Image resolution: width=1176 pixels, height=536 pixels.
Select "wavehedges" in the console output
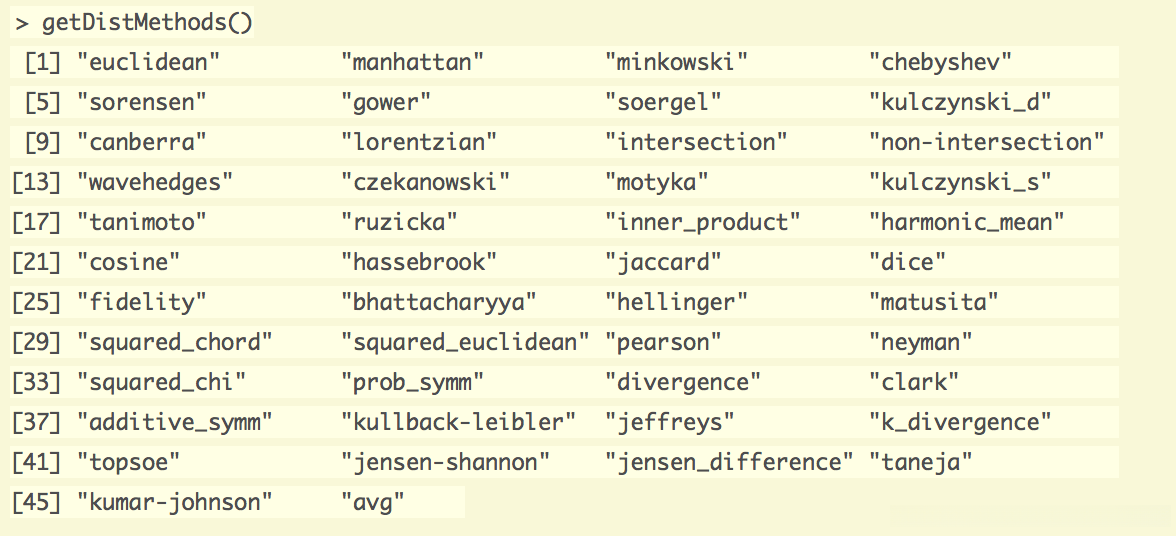click(155, 182)
